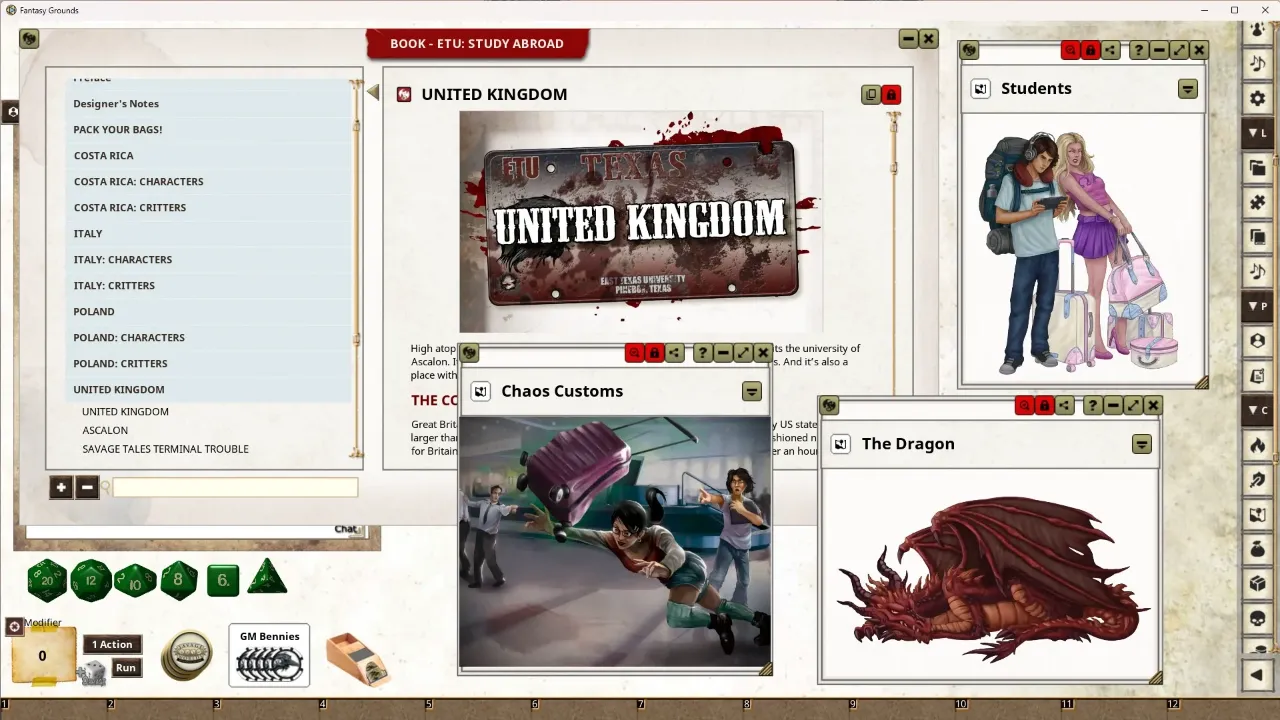Pick the green d12 die
This screenshot has height=720, width=1280.
(x=91, y=580)
